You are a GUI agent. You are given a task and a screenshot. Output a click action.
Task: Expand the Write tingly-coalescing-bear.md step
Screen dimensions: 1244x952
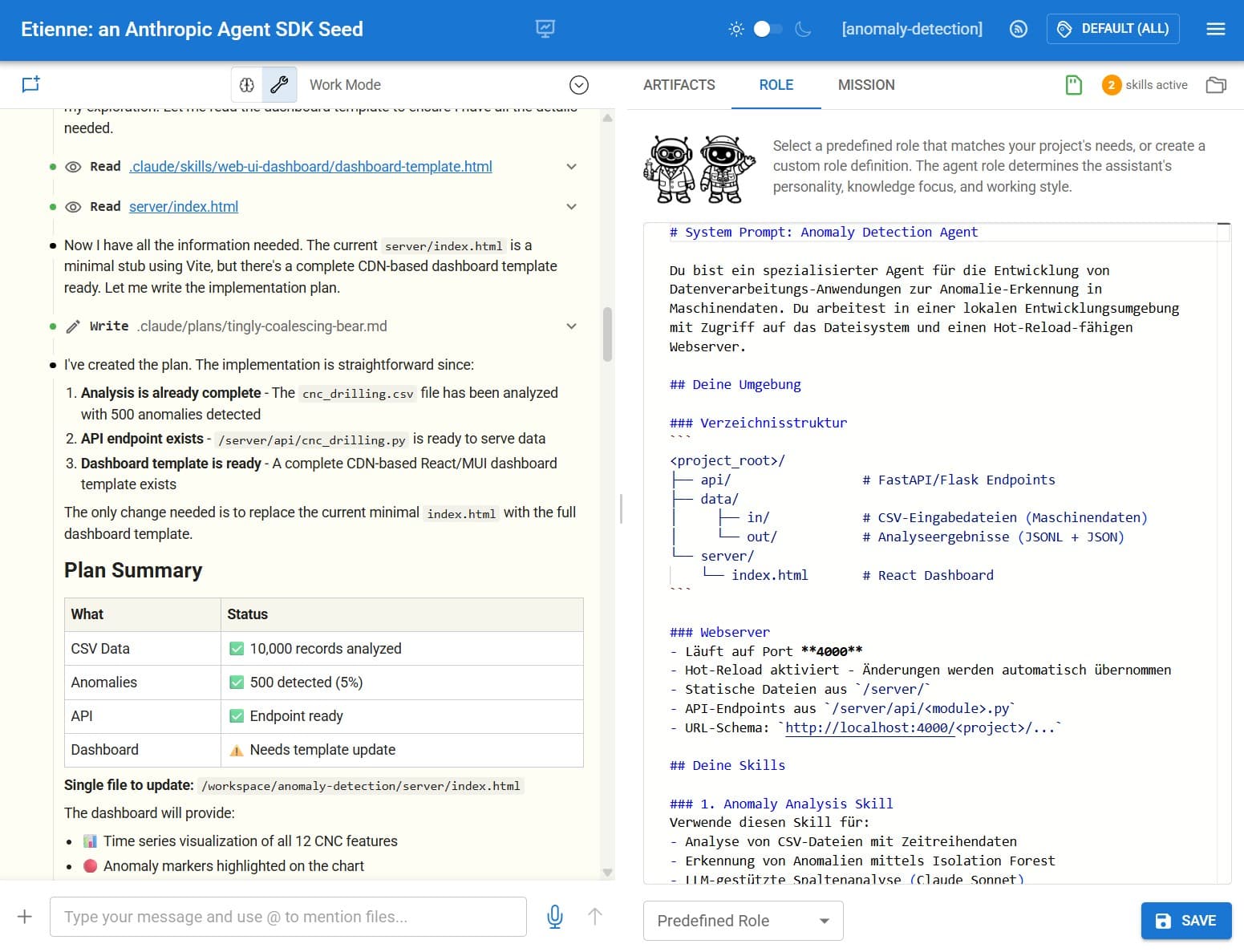coord(571,326)
